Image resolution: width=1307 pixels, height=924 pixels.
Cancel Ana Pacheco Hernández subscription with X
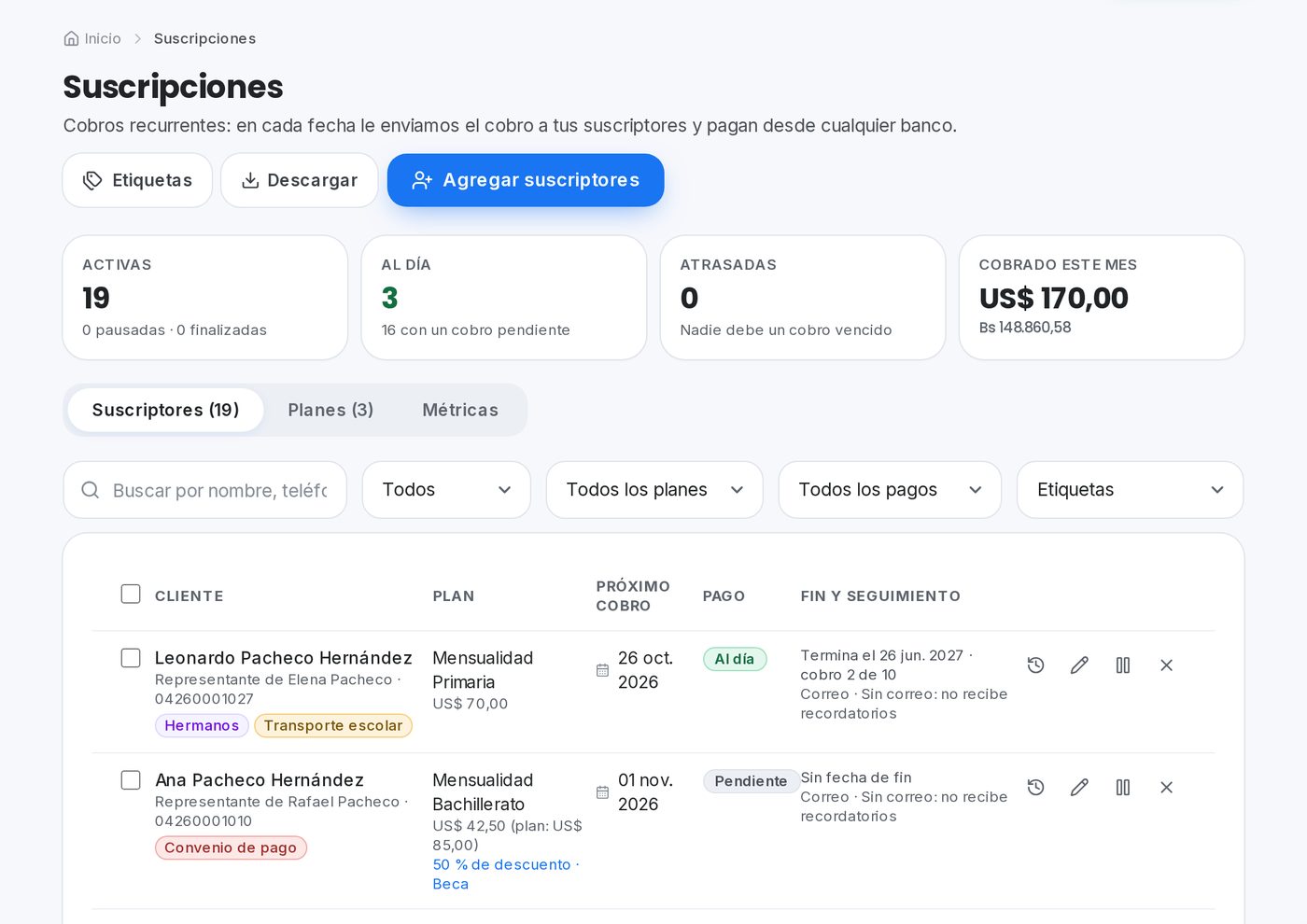(1166, 788)
